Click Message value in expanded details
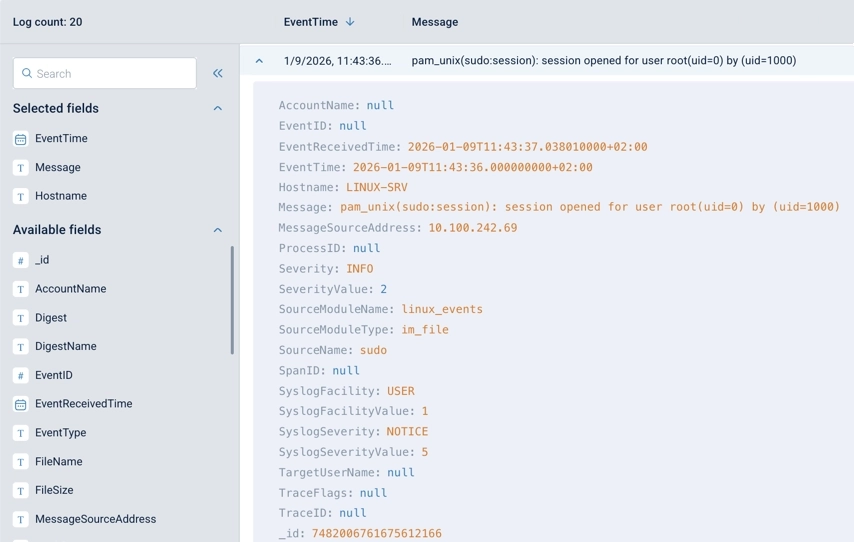The image size is (854, 542). tap(590, 207)
